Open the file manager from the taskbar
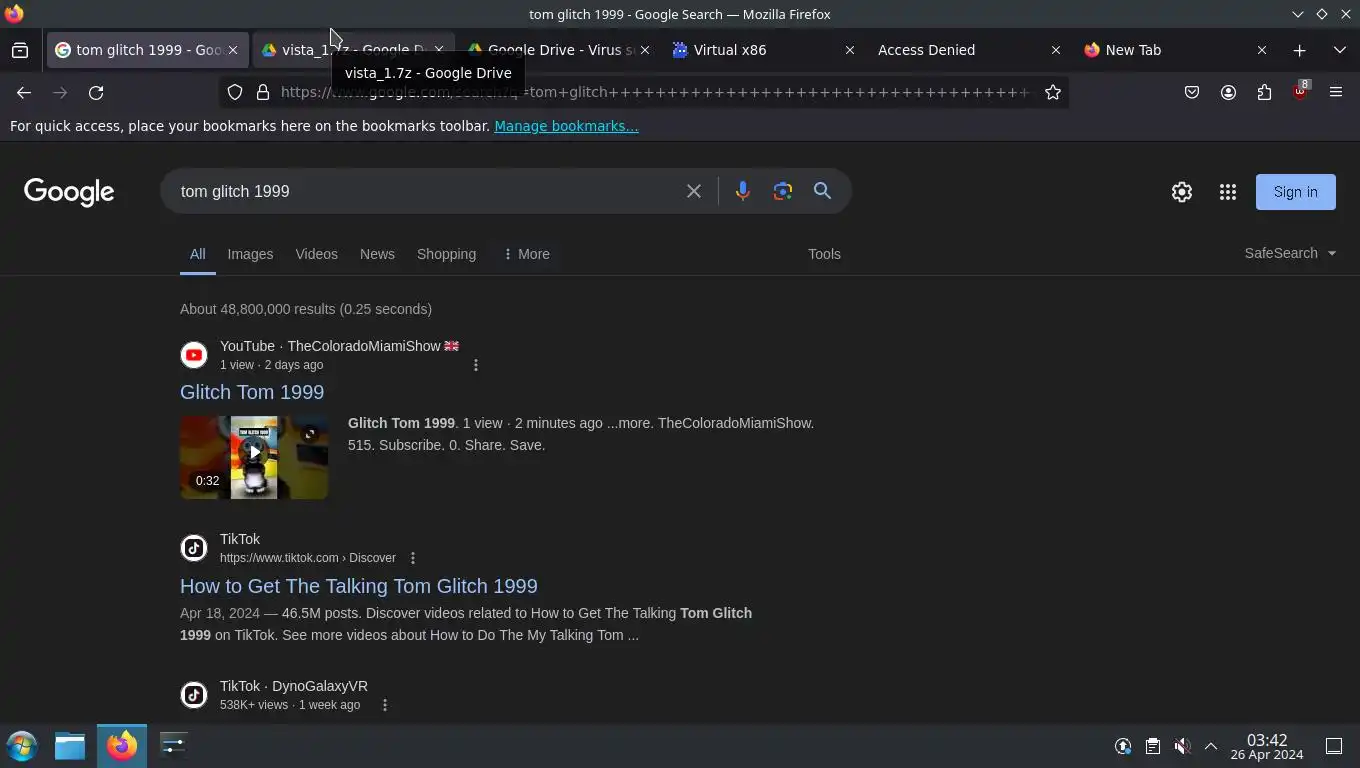Screen dimensions: 1360x768 [70, 746]
